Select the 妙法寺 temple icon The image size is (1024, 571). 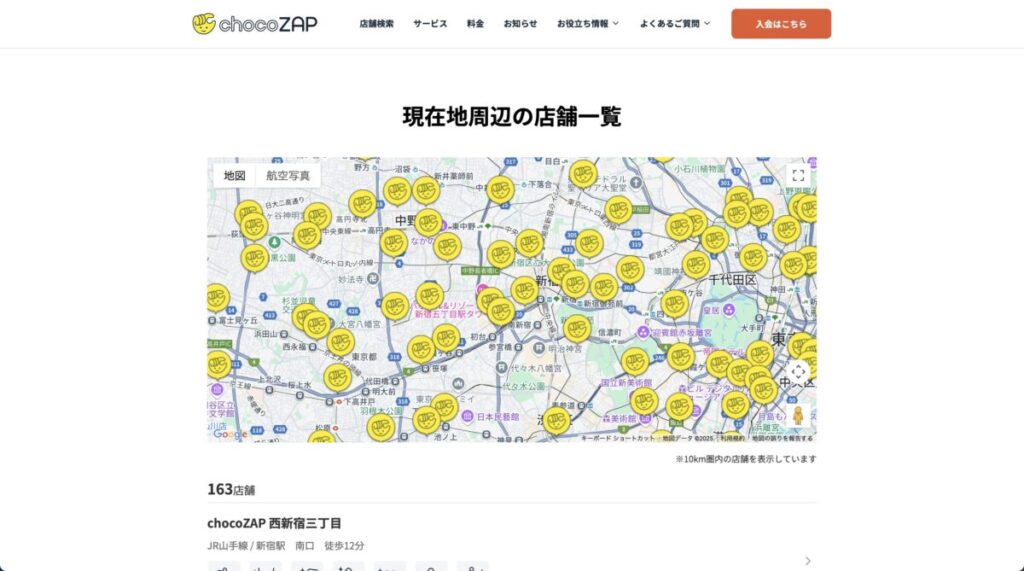[x=373, y=279]
